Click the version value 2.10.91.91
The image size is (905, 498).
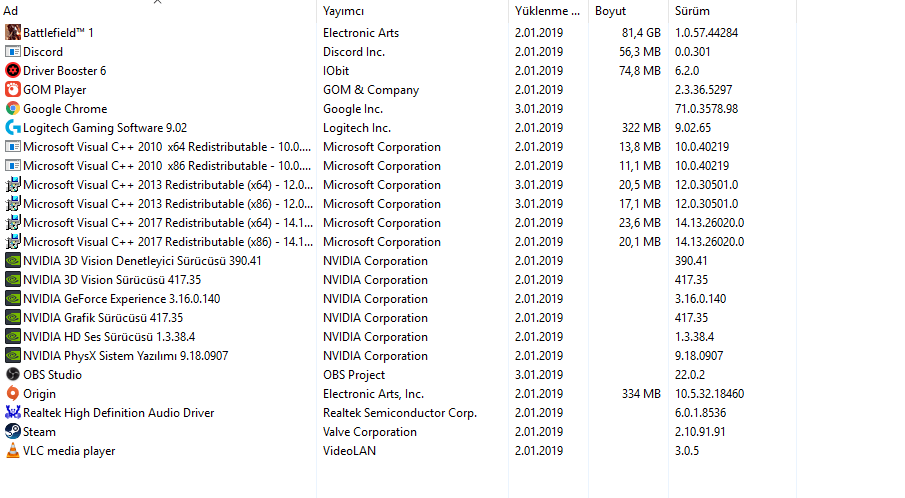(x=700, y=432)
